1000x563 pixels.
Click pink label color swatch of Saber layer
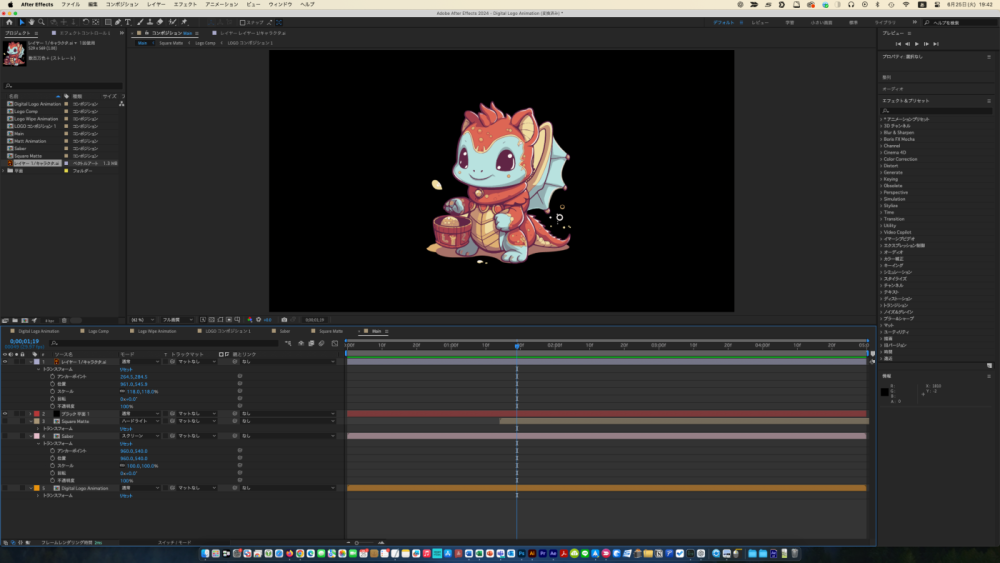coord(37,436)
